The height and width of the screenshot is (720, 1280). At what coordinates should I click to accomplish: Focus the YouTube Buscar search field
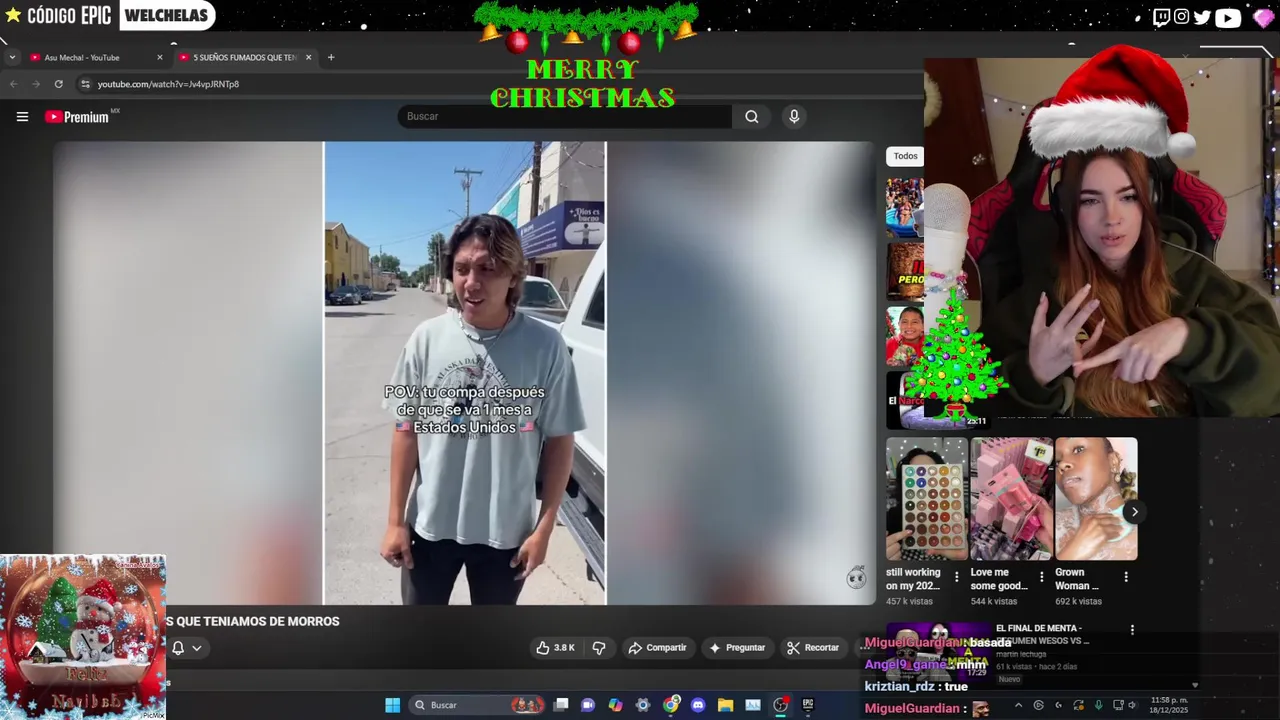tap(565, 116)
